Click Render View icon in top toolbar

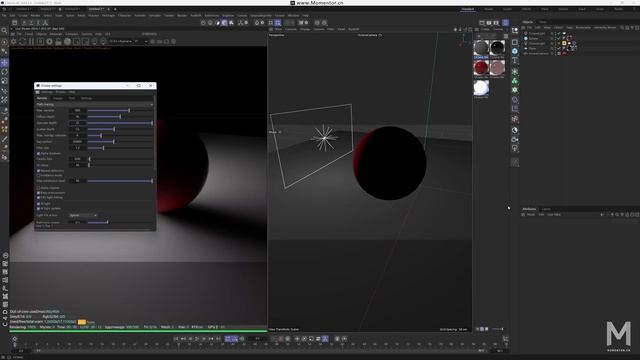coord(482,23)
